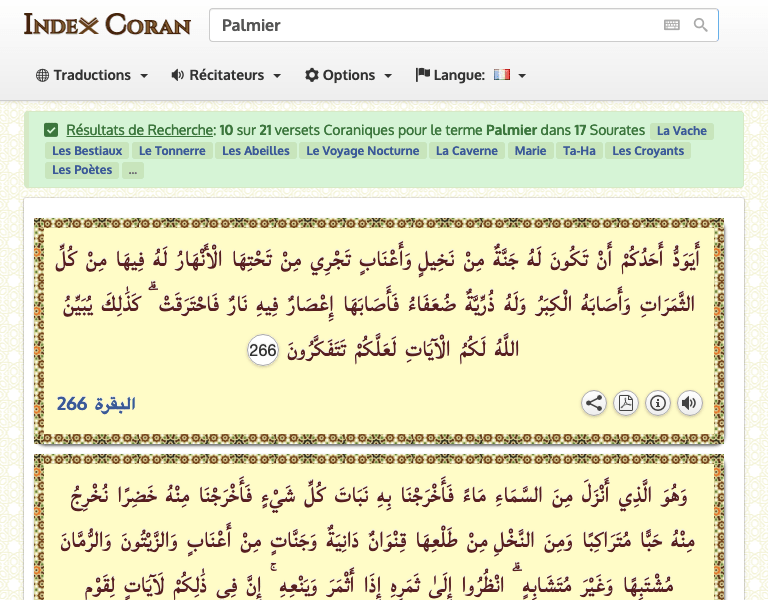The image size is (768, 600).
Task: Open the virtual keyboard icon in search
Action: (x=671, y=25)
